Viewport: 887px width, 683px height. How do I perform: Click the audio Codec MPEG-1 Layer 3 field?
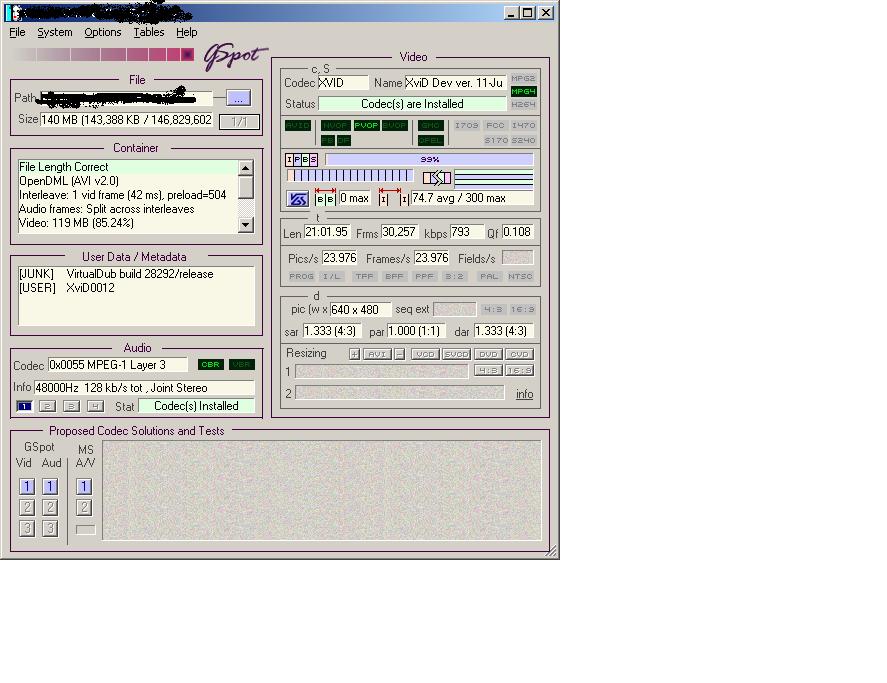[118, 365]
